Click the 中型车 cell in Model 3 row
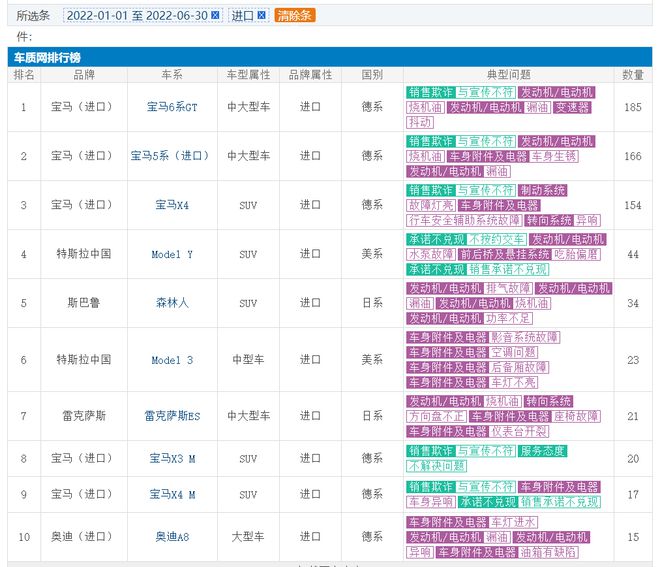660x567 pixels. pyautogui.click(x=248, y=359)
